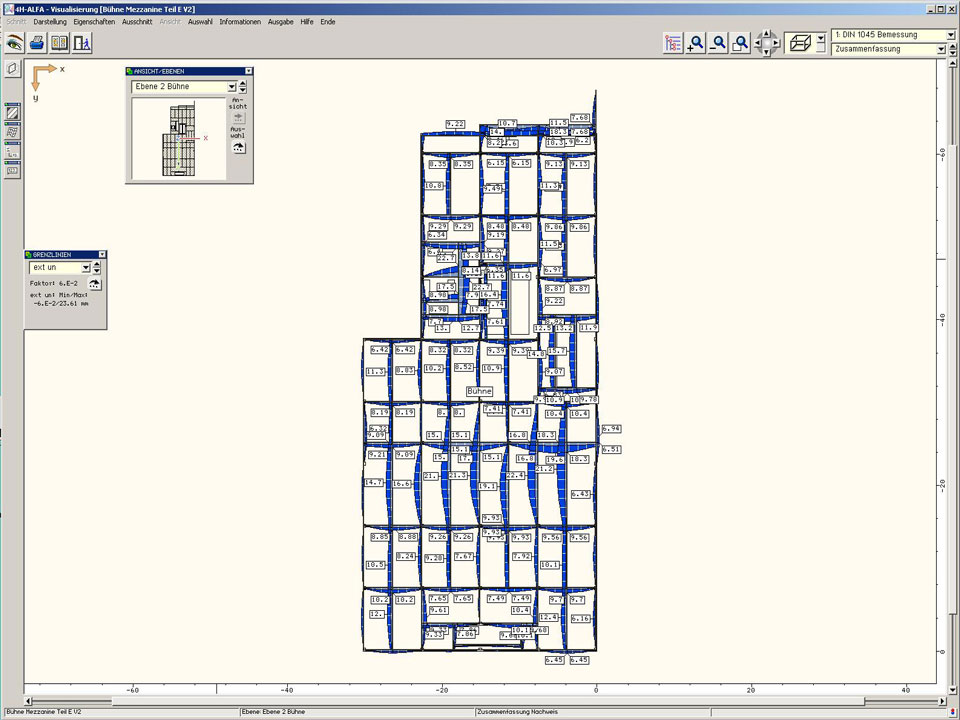Image resolution: width=960 pixels, height=720 pixels.
Task: Open the Ebene 2 Bühne dropdown
Action: coord(229,87)
